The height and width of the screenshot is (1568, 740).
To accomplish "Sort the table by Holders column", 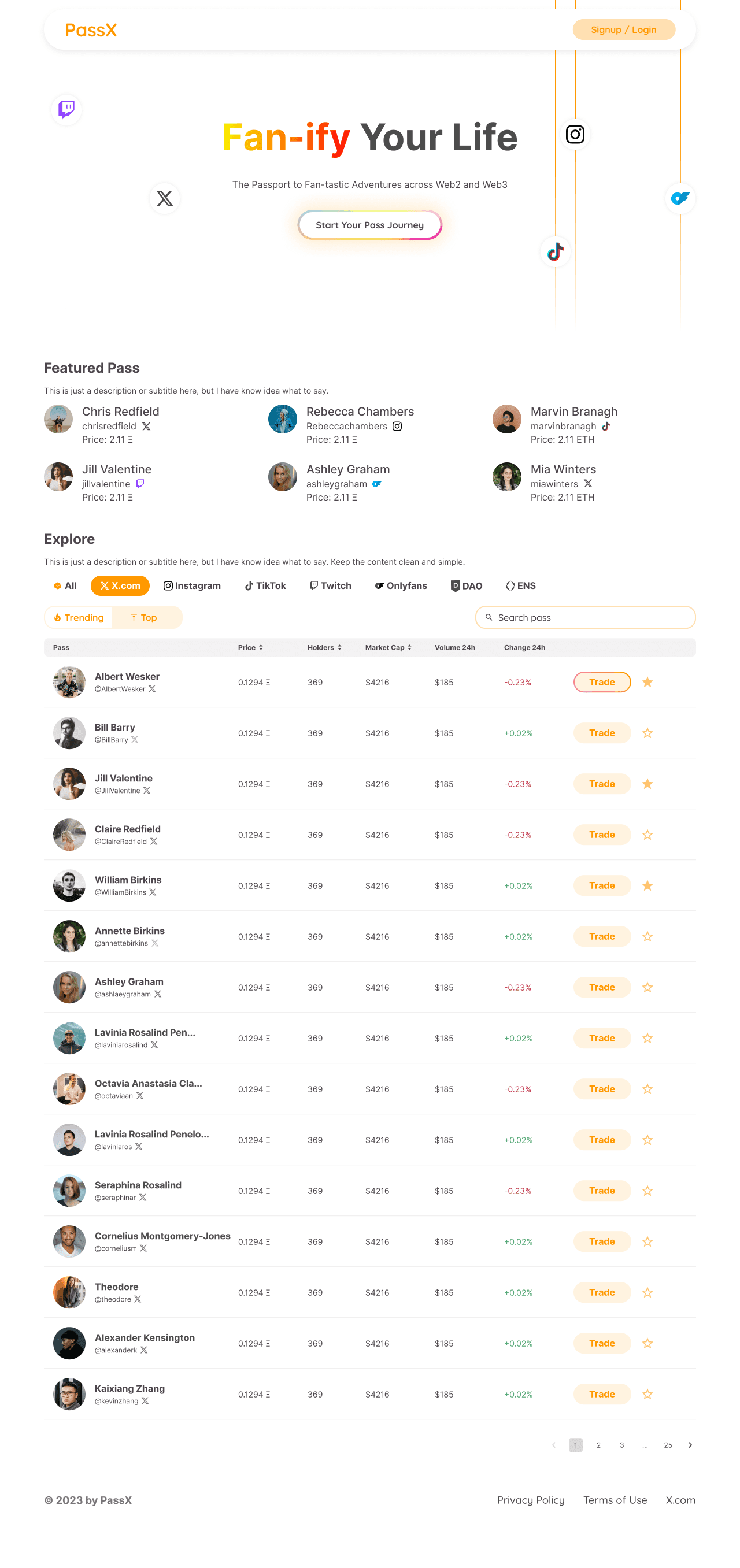I will click(x=324, y=648).
